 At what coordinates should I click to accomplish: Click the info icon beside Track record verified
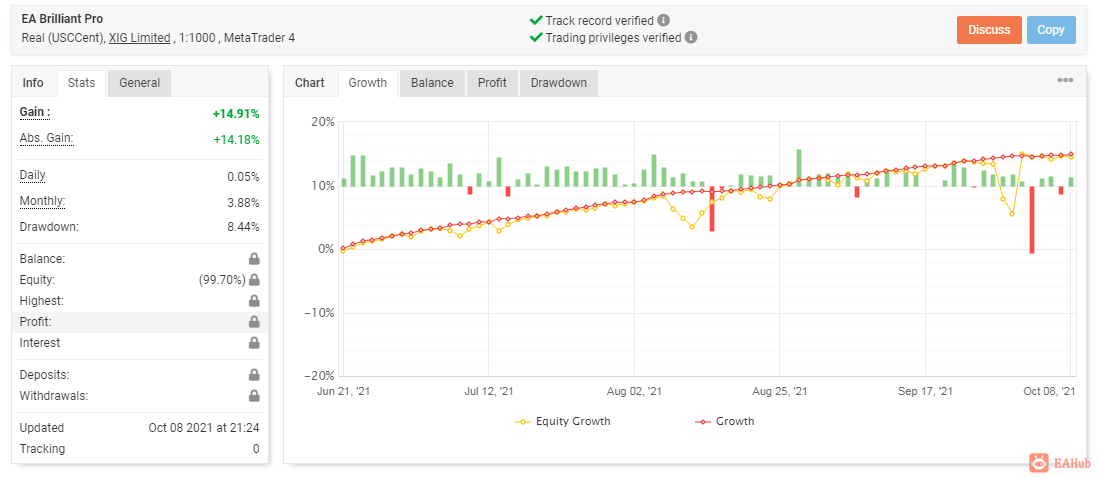click(664, 20)
